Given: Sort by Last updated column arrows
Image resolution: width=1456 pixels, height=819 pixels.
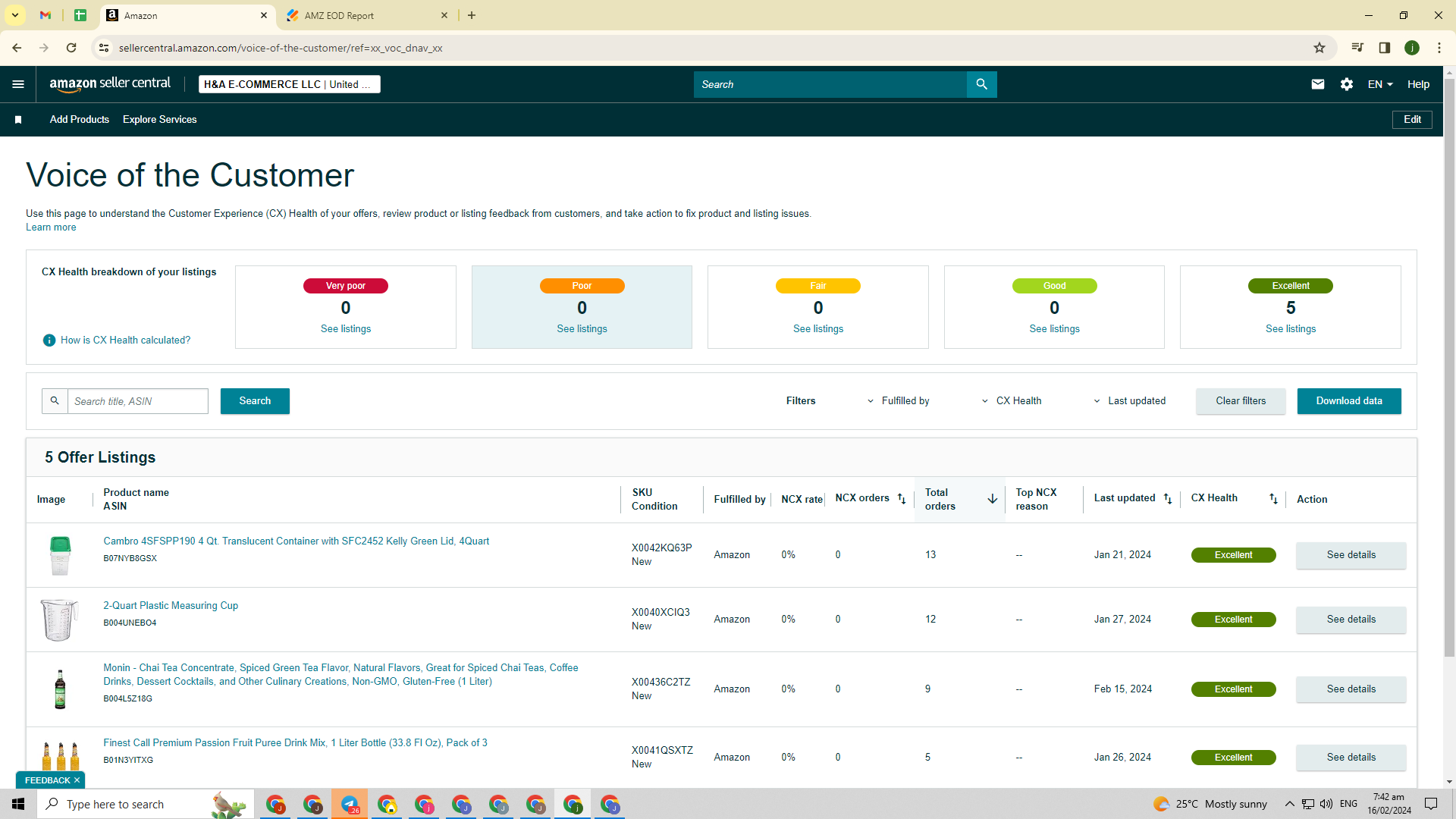Looking at the screenshot, I should coord(1168,499).
